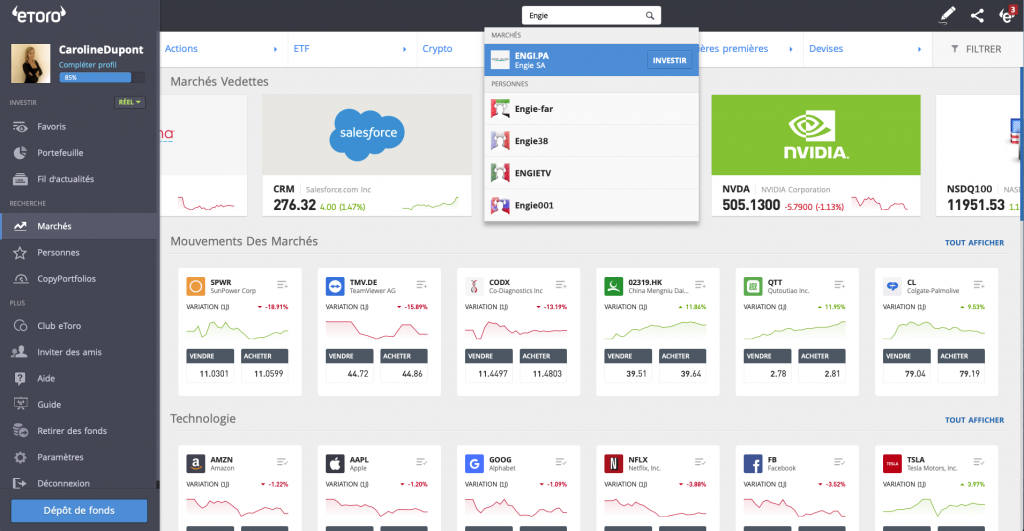1024x531 pixels.
Task: Open Personnes in the sidebar
Action: coord(79,252)
